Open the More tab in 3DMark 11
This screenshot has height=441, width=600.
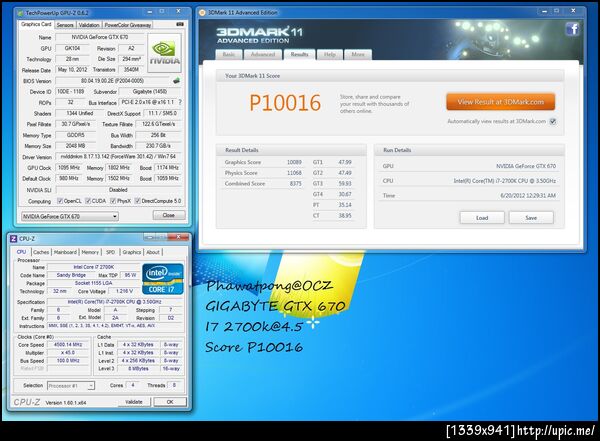(358, 54)
